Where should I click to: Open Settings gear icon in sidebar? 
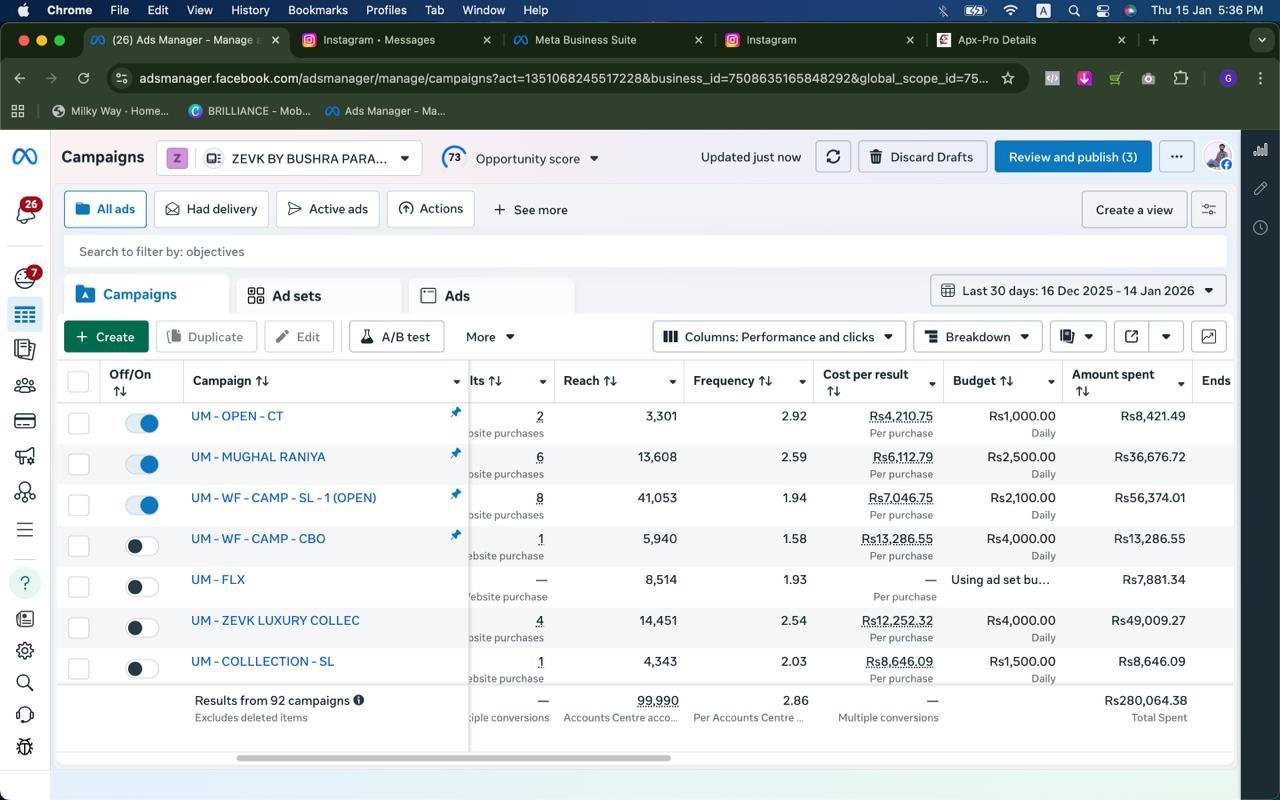(x=25, y=651)
